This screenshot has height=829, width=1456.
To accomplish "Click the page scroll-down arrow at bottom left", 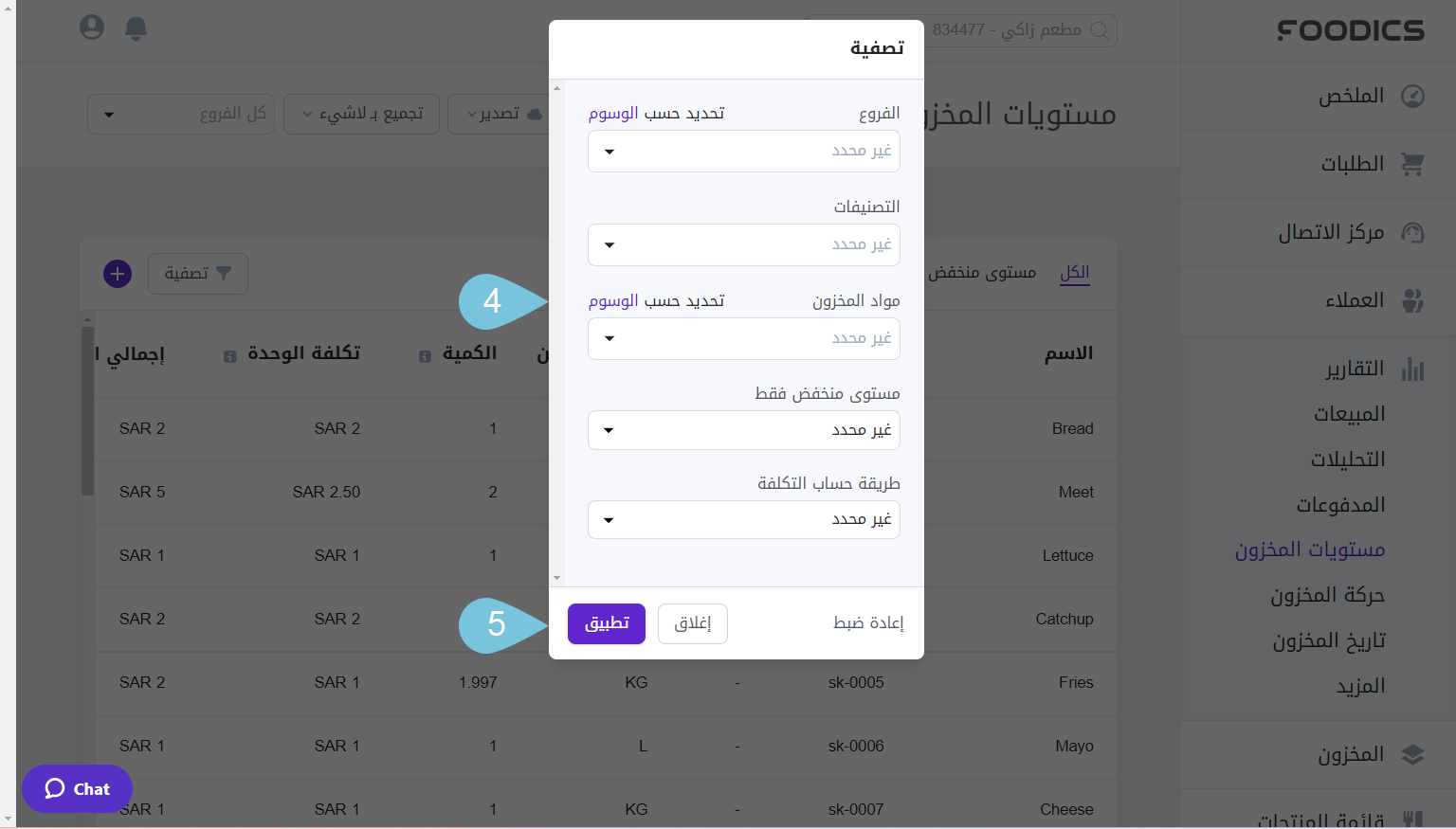I will coord(8,819).
